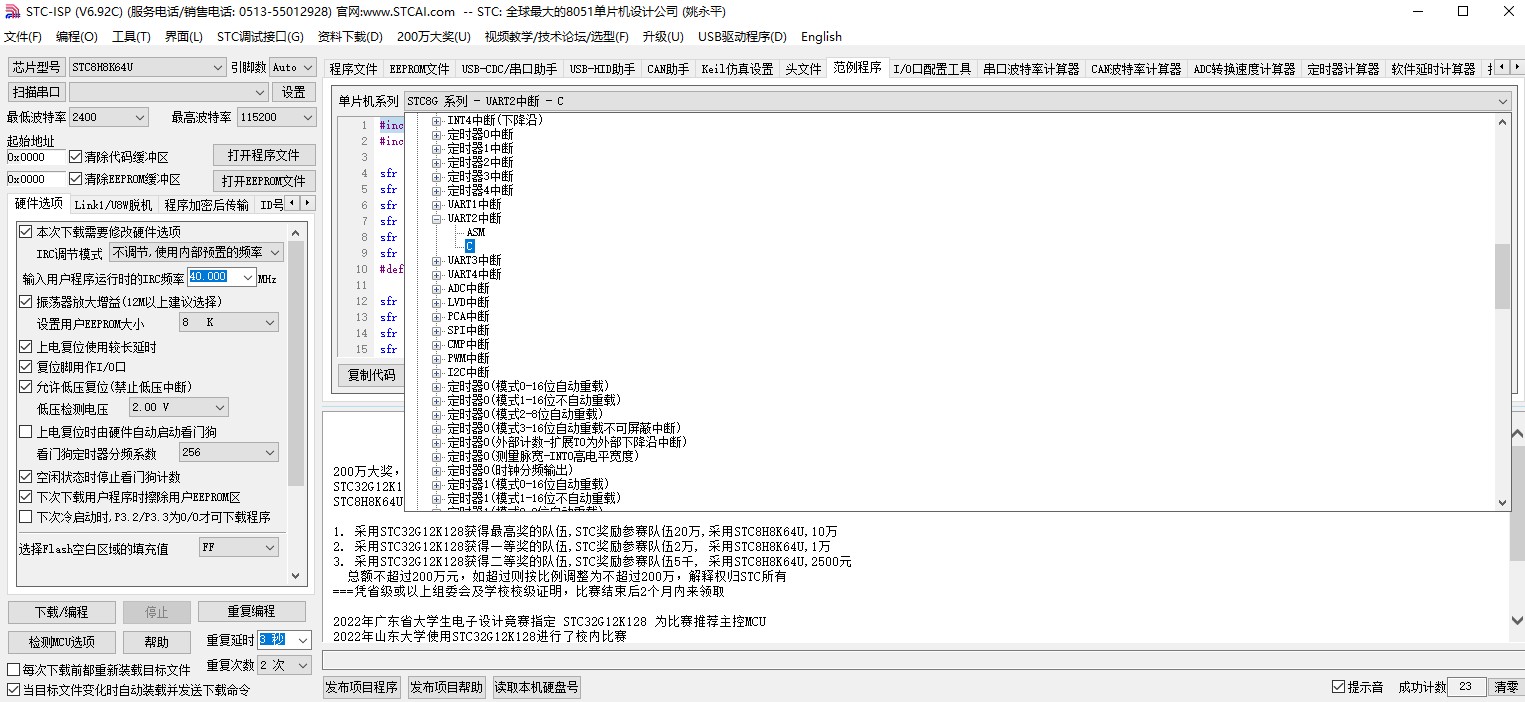Switch to the 程序文件 tab
Viewport: 1525px width, 702px height.
point(353,69)
